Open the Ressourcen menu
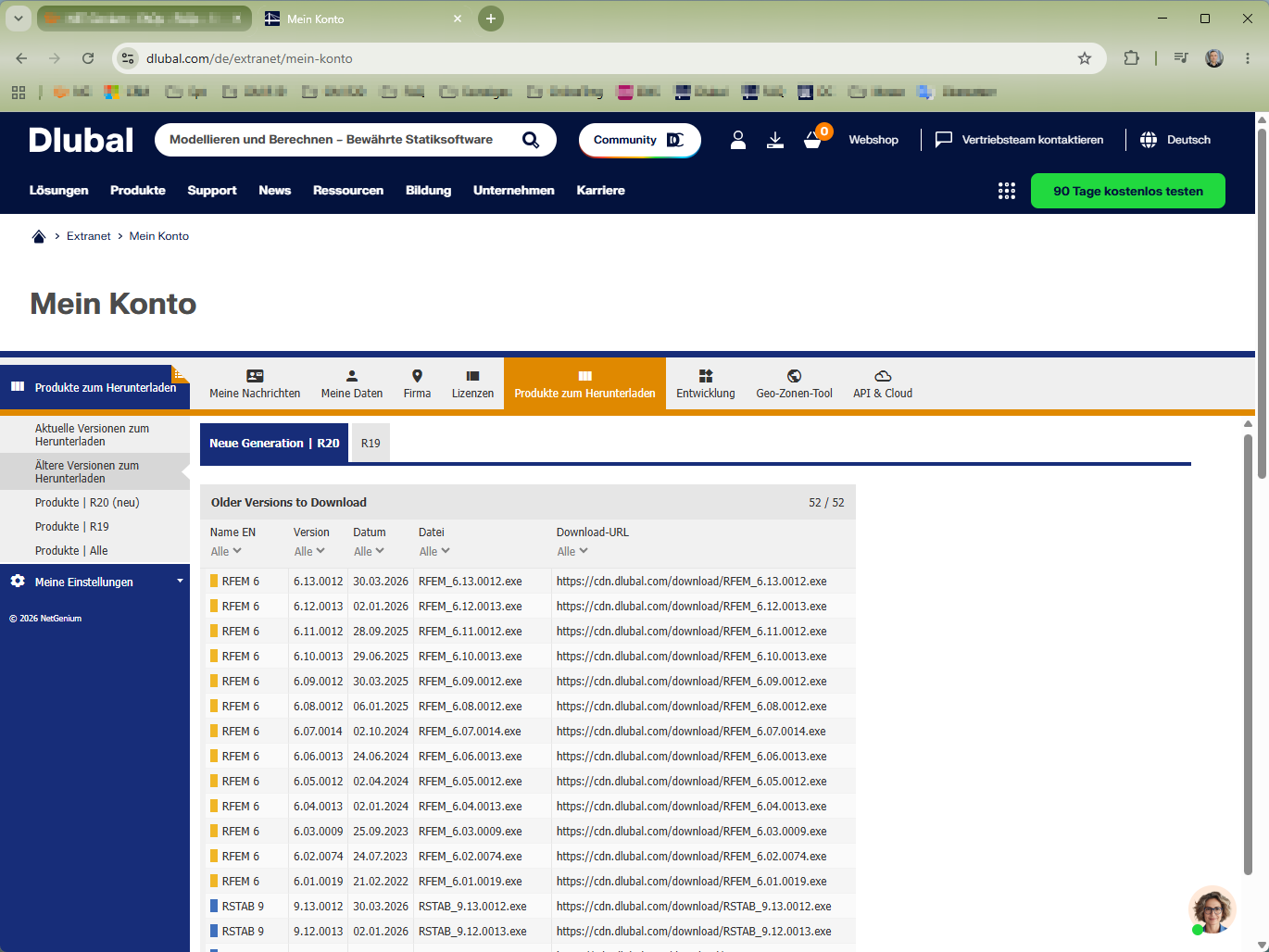Viewport: 1269px width, 952px height. [x=348, y=191]
